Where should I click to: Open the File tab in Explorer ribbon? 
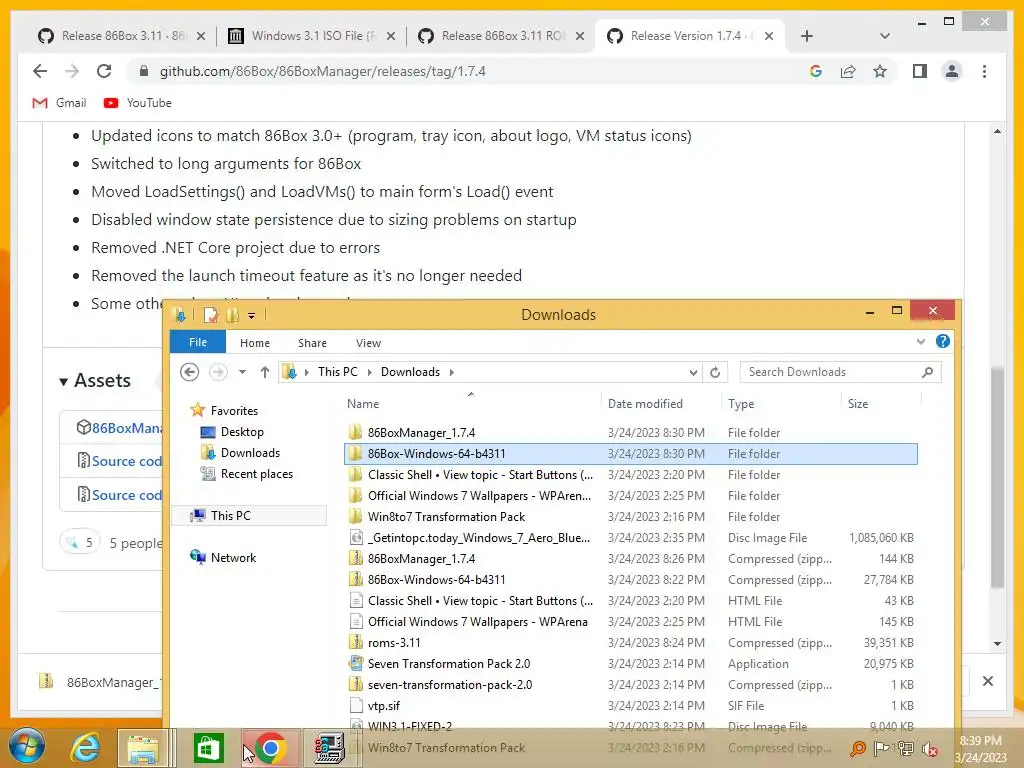click(x=198, y=342)
